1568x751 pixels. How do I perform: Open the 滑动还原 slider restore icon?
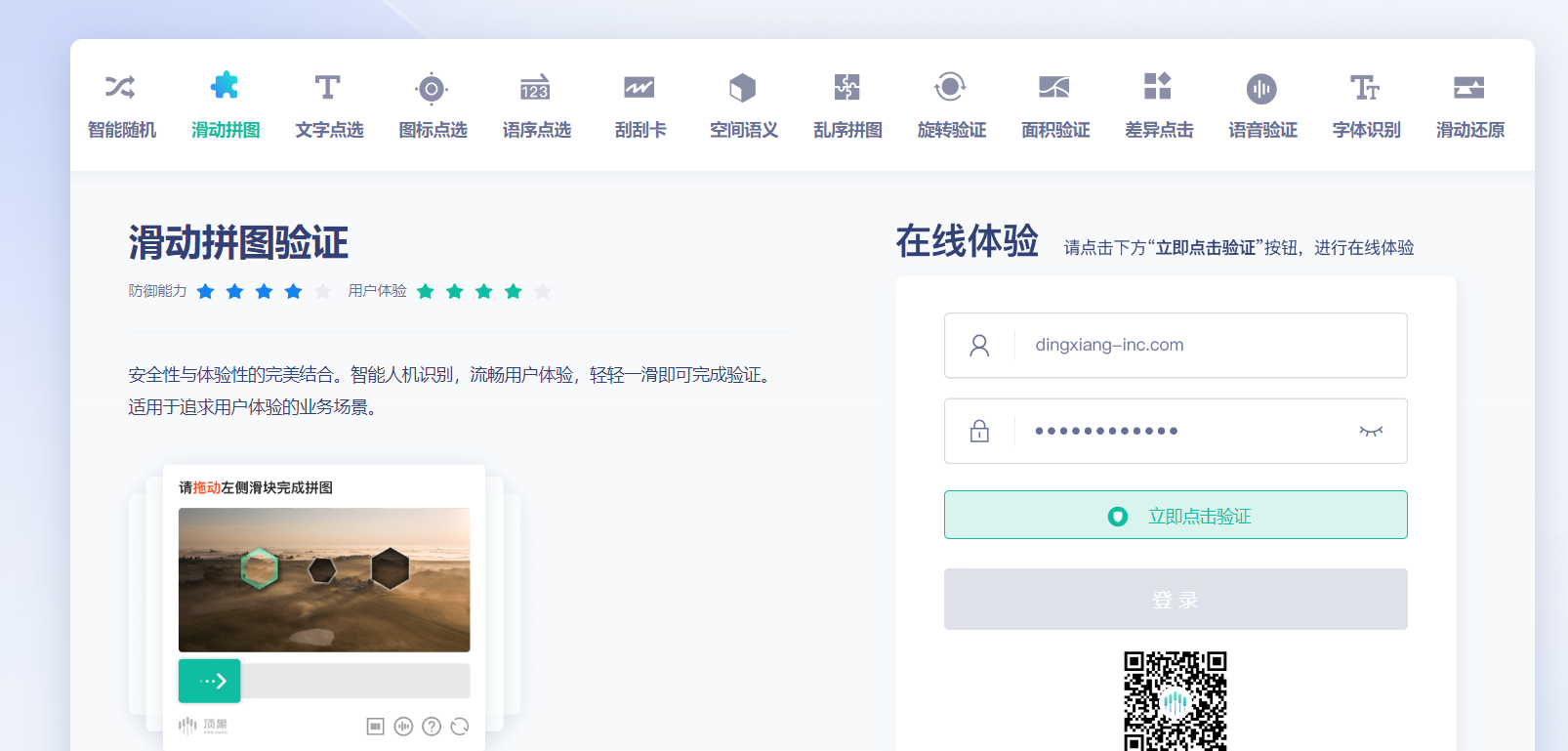coord(1468,87)
